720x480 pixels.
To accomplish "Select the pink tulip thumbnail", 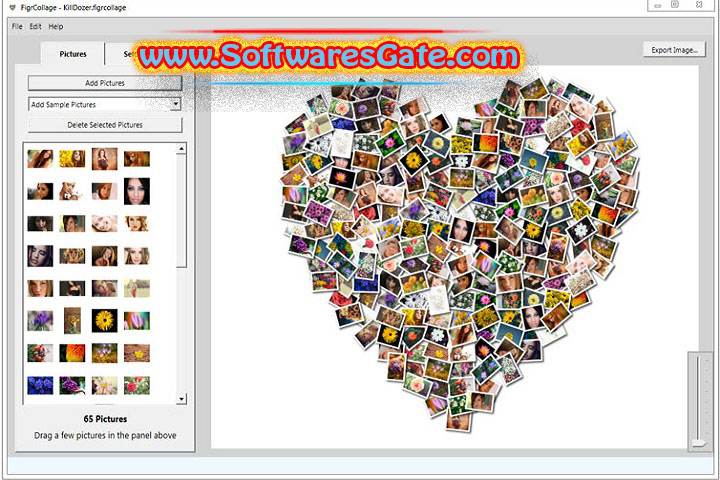I will pos(136,321).
